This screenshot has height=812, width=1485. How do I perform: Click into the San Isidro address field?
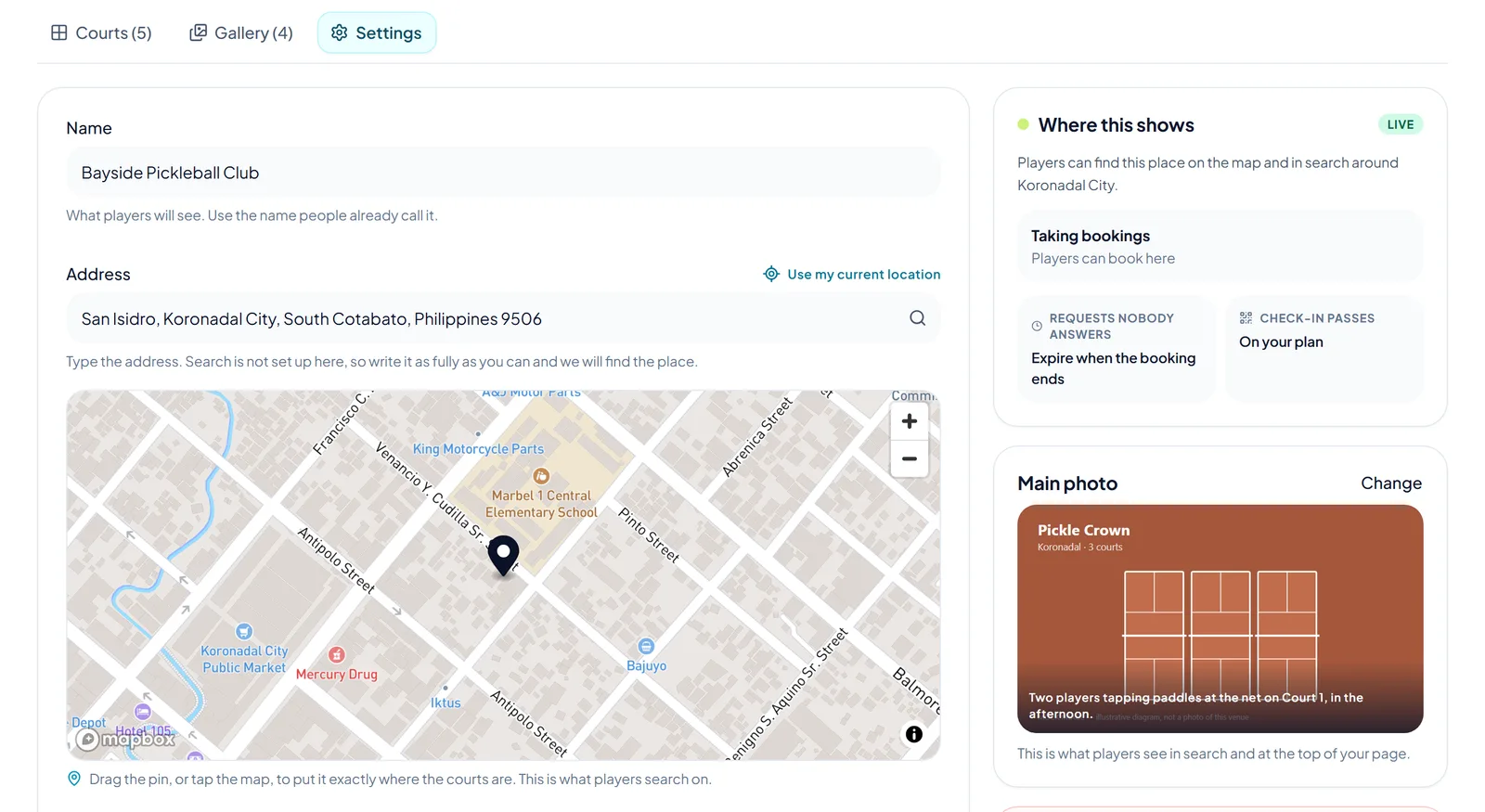(503, 318)
